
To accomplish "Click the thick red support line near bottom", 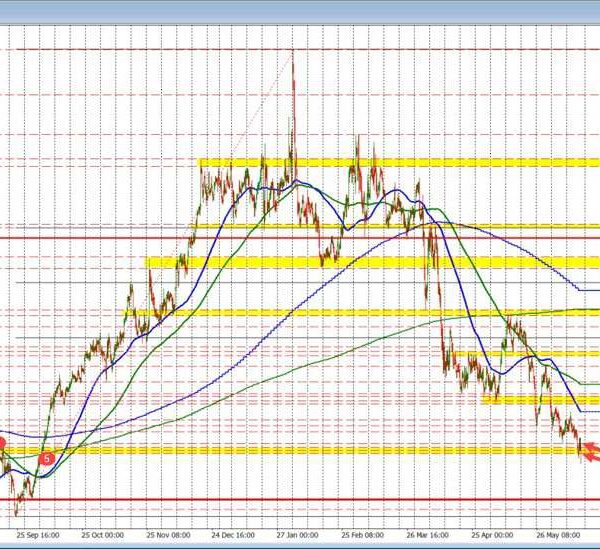I will click(x=300, y=501).
